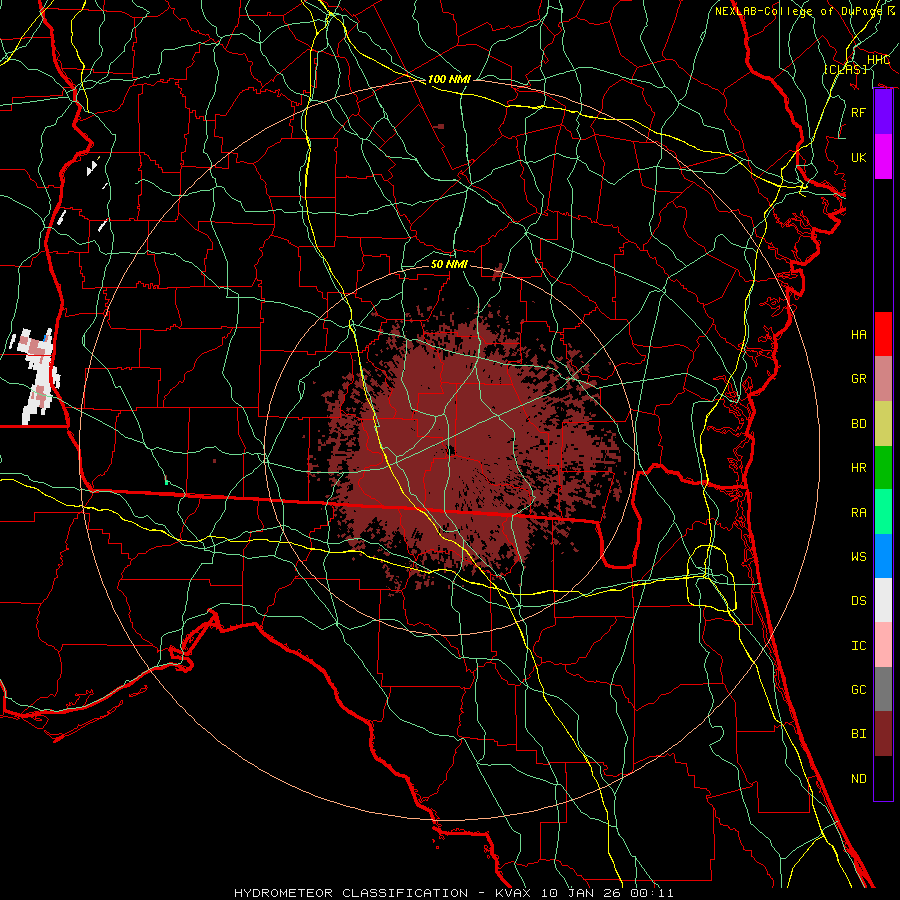Select the "GR" legend label

pos(859,379)
